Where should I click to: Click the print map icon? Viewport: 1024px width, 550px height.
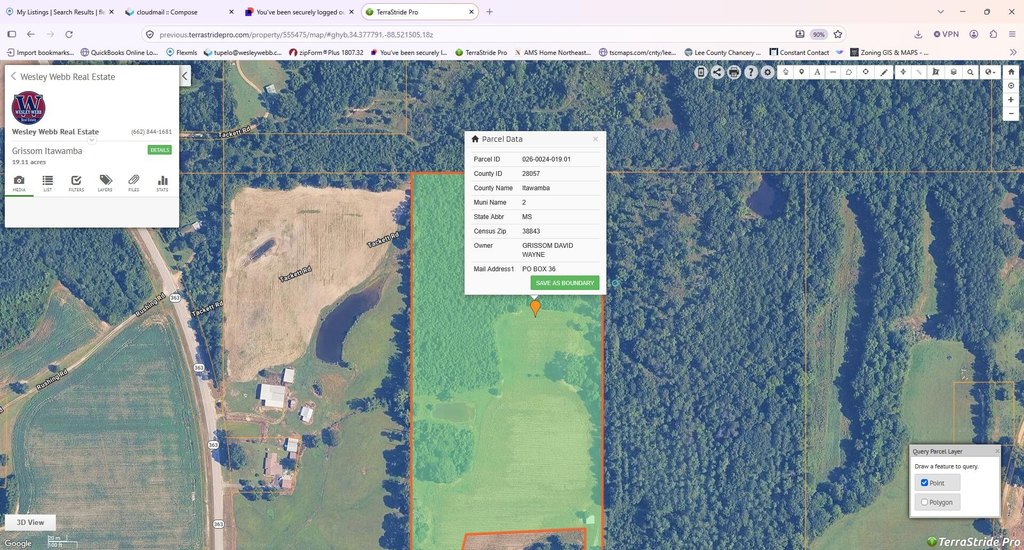pos(734,72)
